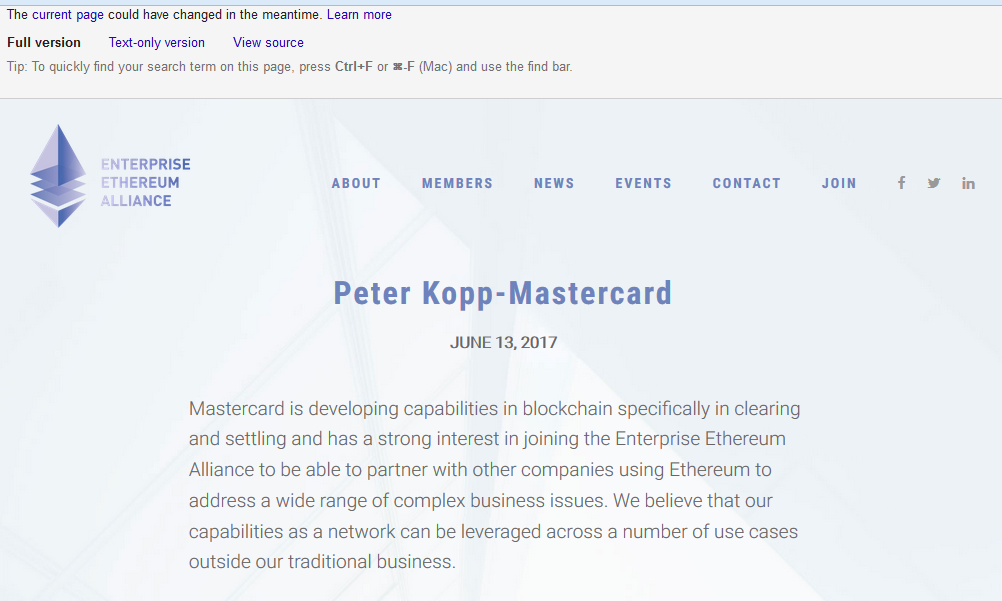Open the LinkedIn icon

[x=968, y=183]
